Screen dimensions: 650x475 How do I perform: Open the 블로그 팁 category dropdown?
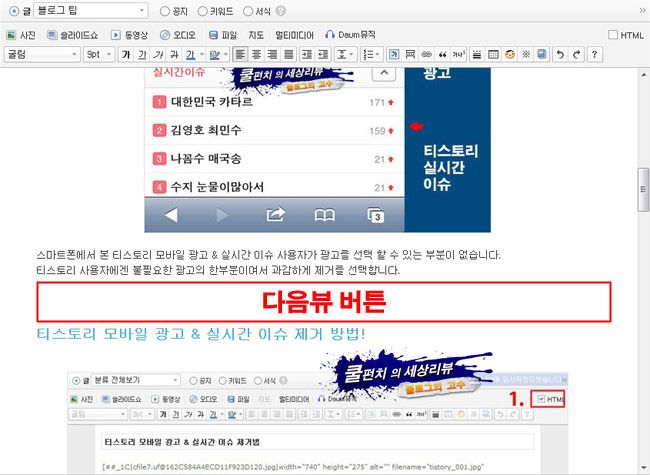pyautogui.click(x=91, y=11)
